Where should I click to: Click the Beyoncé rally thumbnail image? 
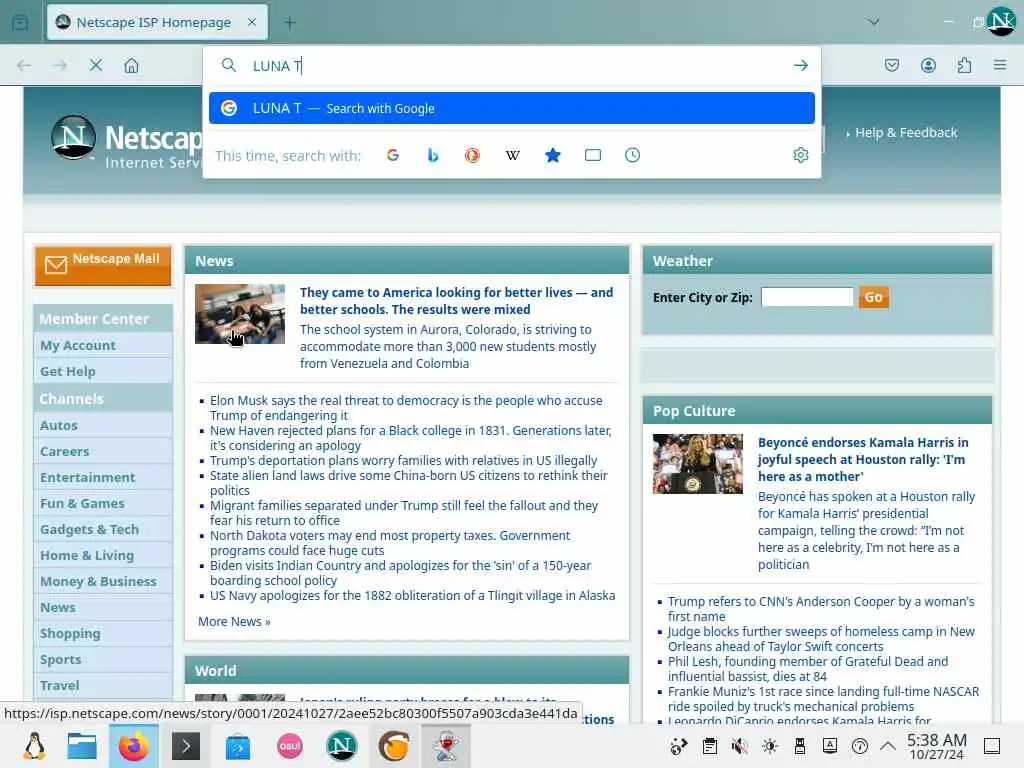click(x=697, y=464)
